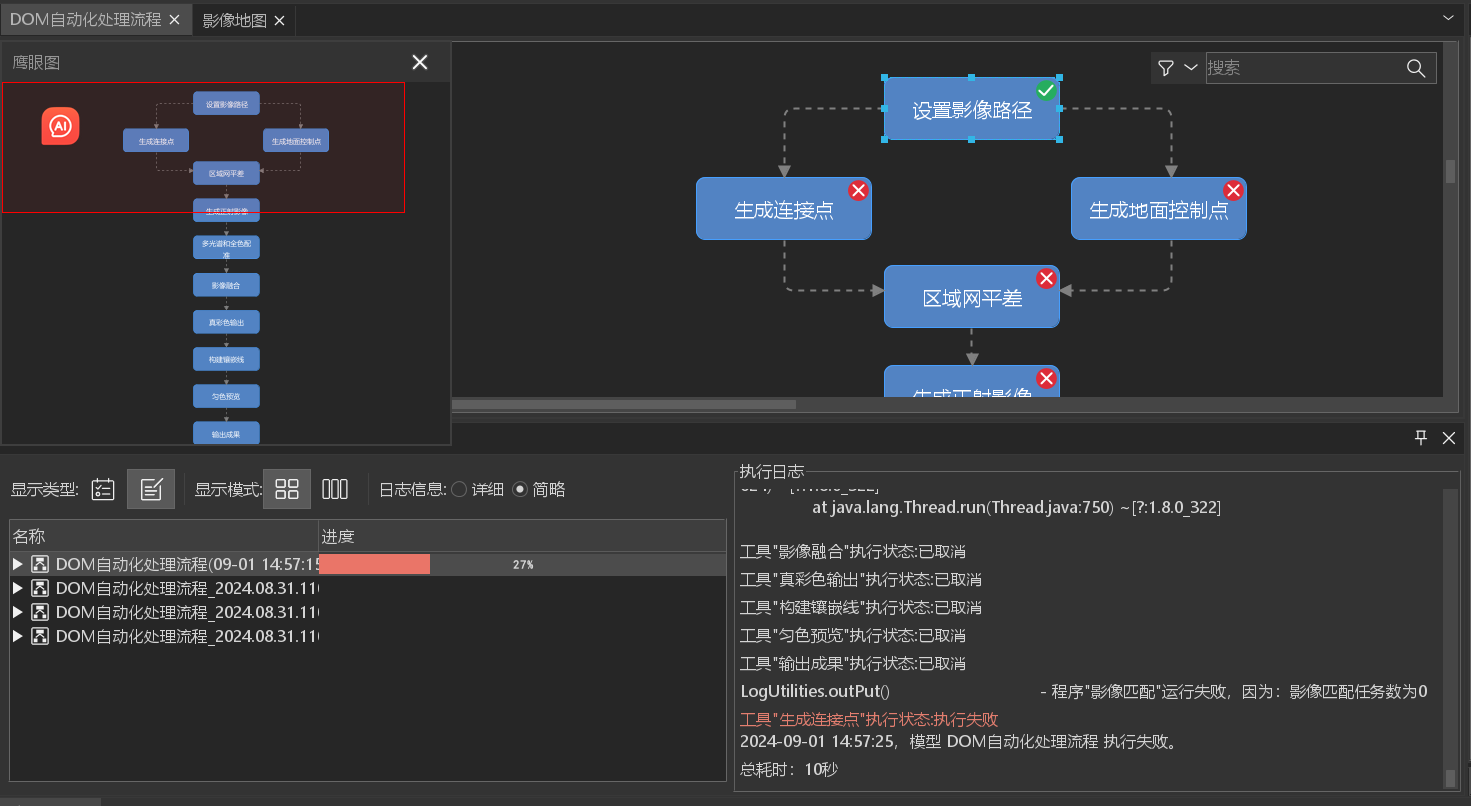The height and width of the screenshot is (806, 1471).
Task: Open the filter dropdown arrow
Action: pyautogui.click(x=1190, y=68)
